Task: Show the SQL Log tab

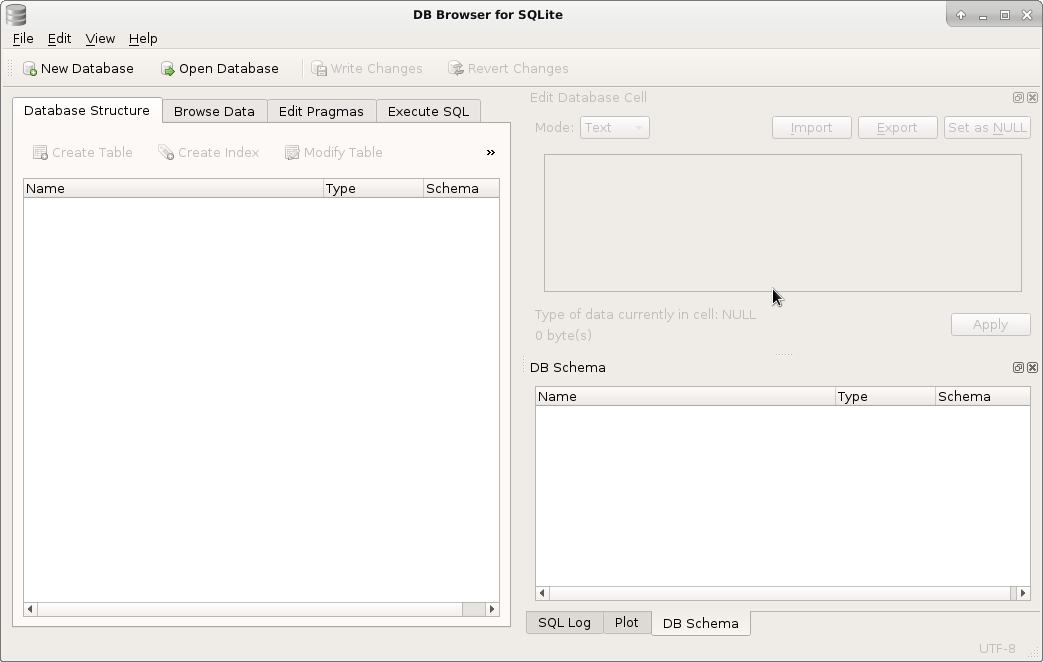Action: [564, 623]
